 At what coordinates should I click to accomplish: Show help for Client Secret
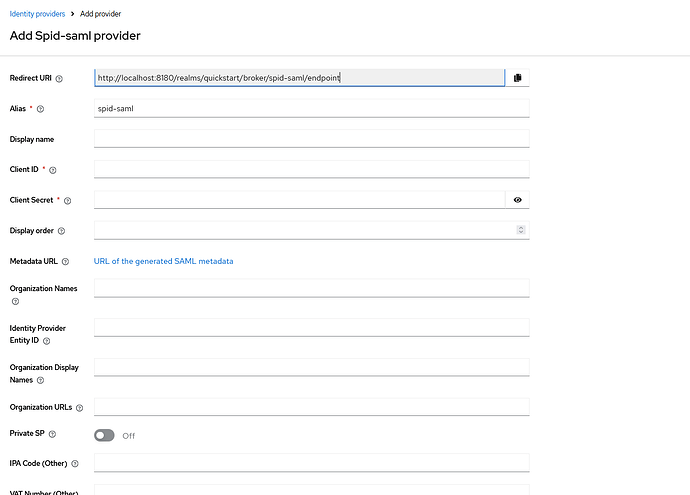[x=67, y=201]
